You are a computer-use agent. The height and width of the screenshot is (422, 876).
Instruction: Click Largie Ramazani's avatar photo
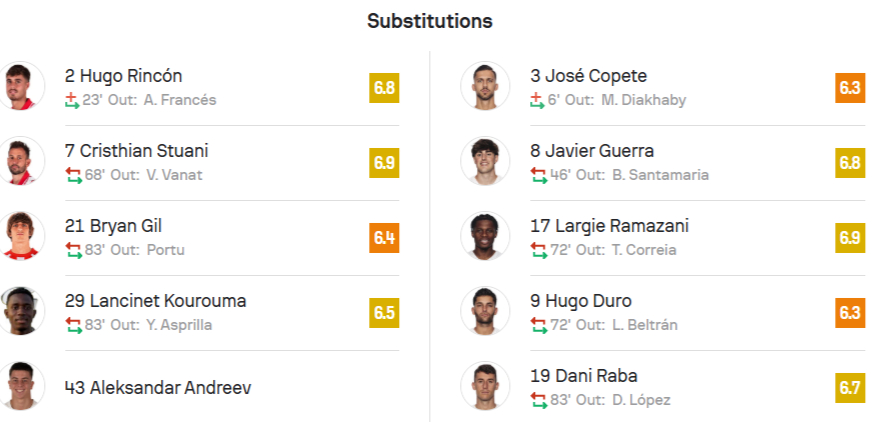[x=486, y=236]
